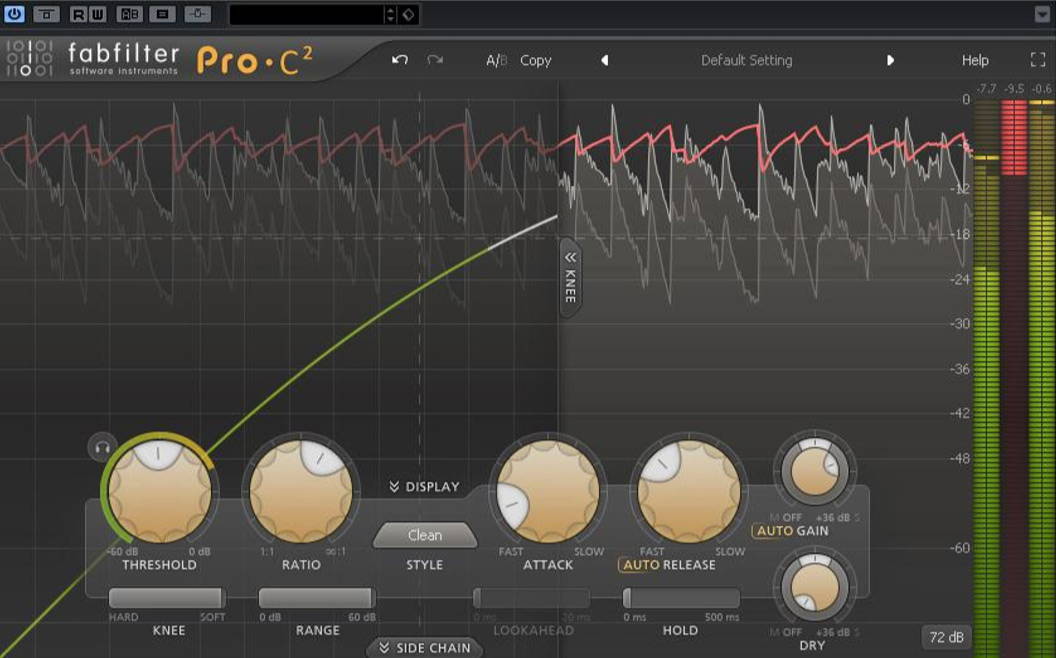Screen dimensions: 1056x658
Task: Toggle the plugin bypass power button
Action: [14, 14]
